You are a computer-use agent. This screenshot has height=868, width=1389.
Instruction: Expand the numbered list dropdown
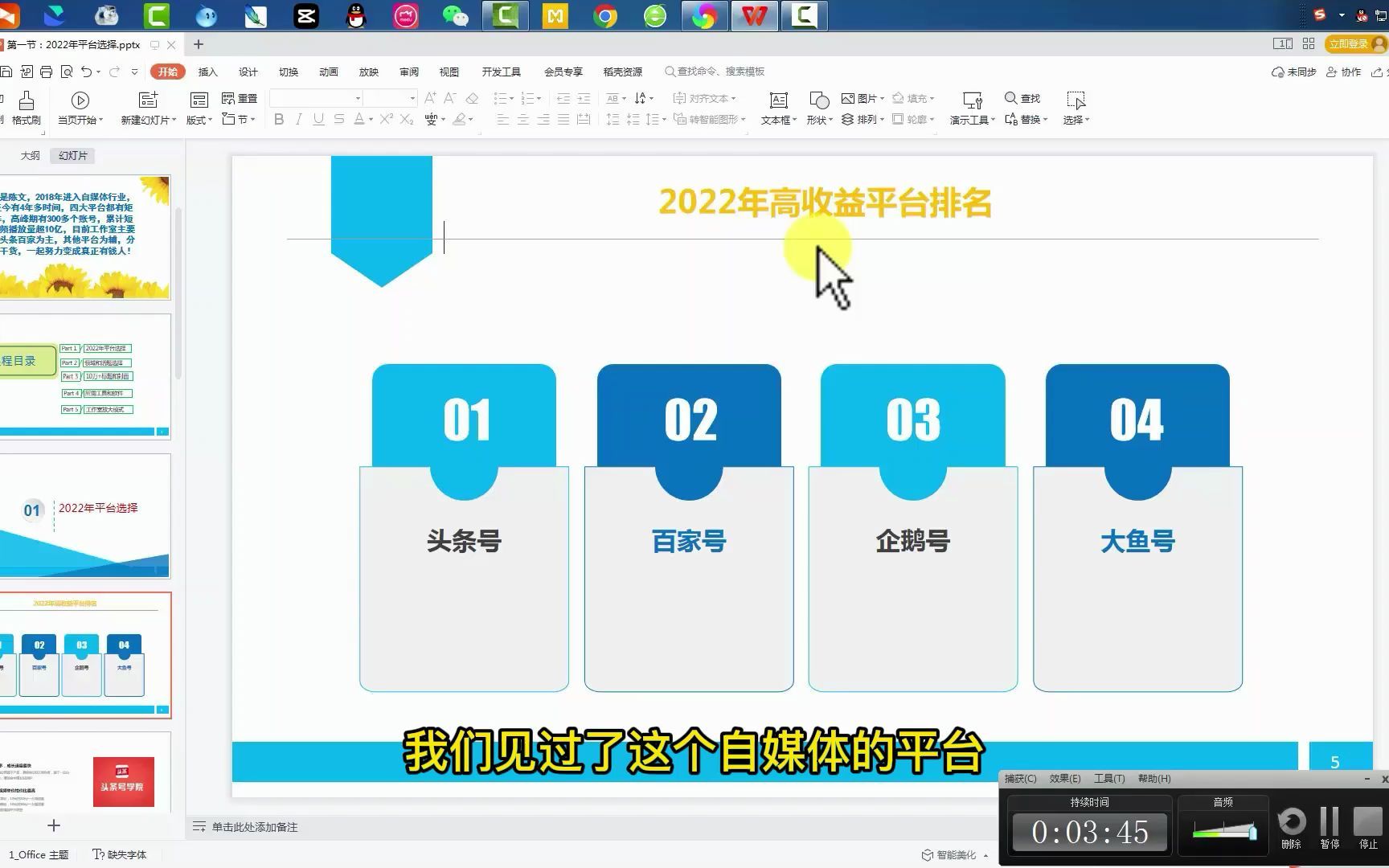point(539,98)
